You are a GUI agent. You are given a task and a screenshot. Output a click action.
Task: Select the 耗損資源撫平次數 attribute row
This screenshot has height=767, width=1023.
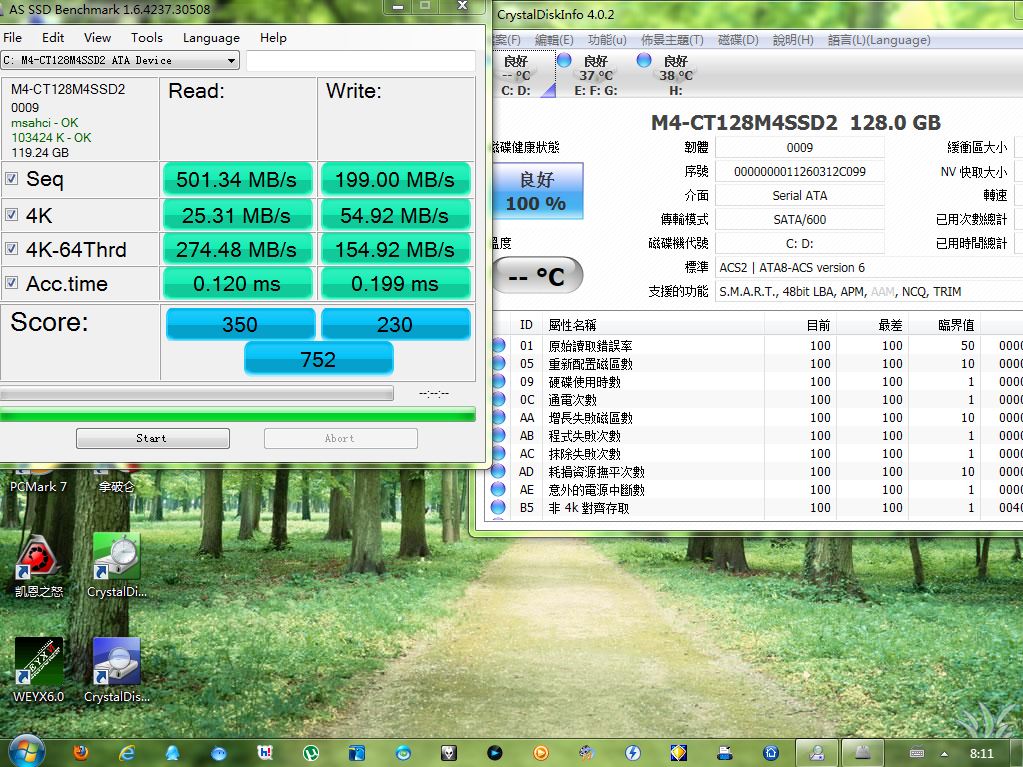[757, 472]
